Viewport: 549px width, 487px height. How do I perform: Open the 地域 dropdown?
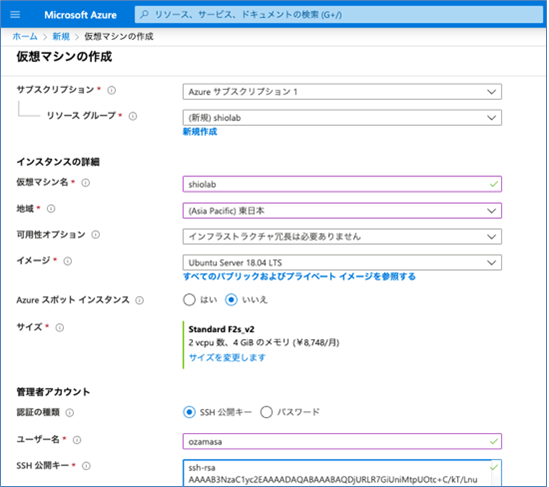click(342, 211)
